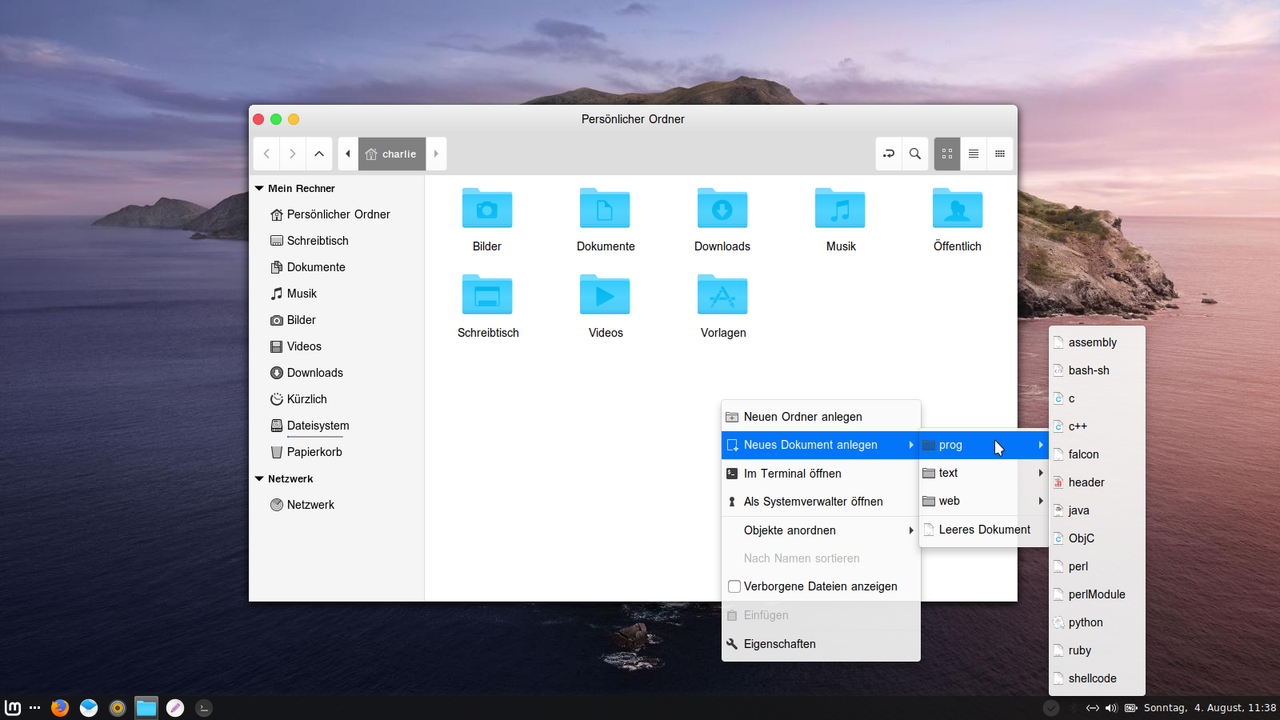
Task: Open Eigenschaften from the context menu
Action: (x=821, y=644)
